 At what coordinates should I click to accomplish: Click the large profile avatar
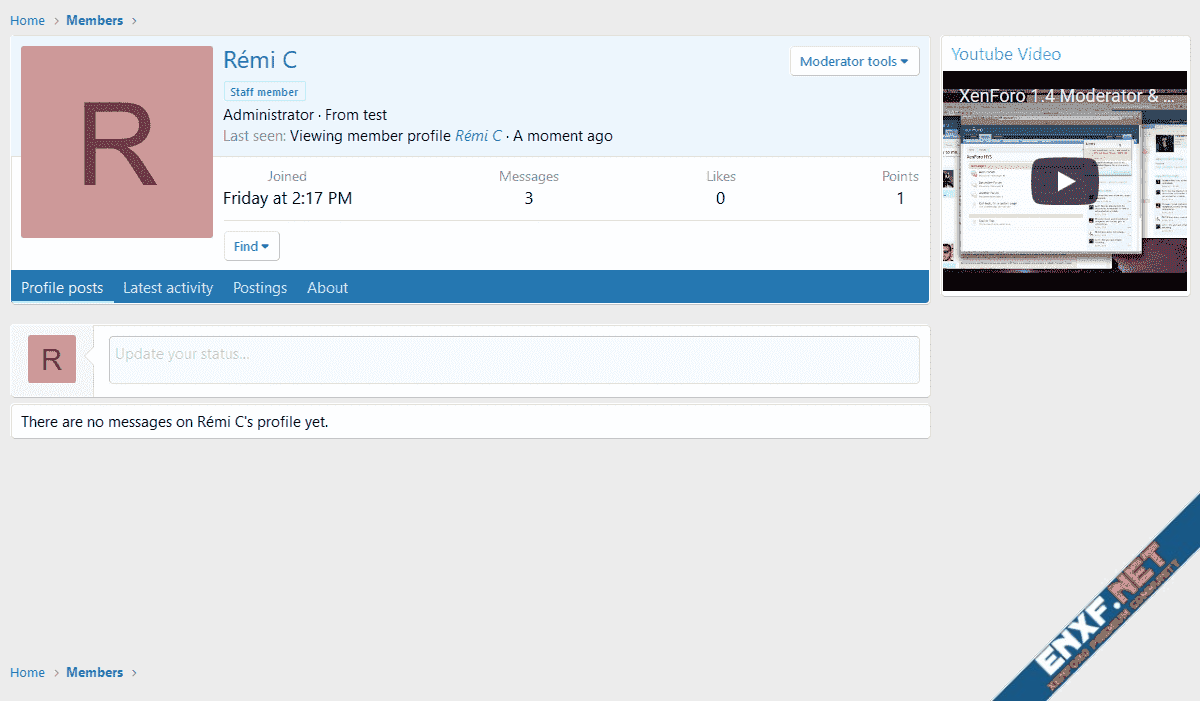[117, 142]
